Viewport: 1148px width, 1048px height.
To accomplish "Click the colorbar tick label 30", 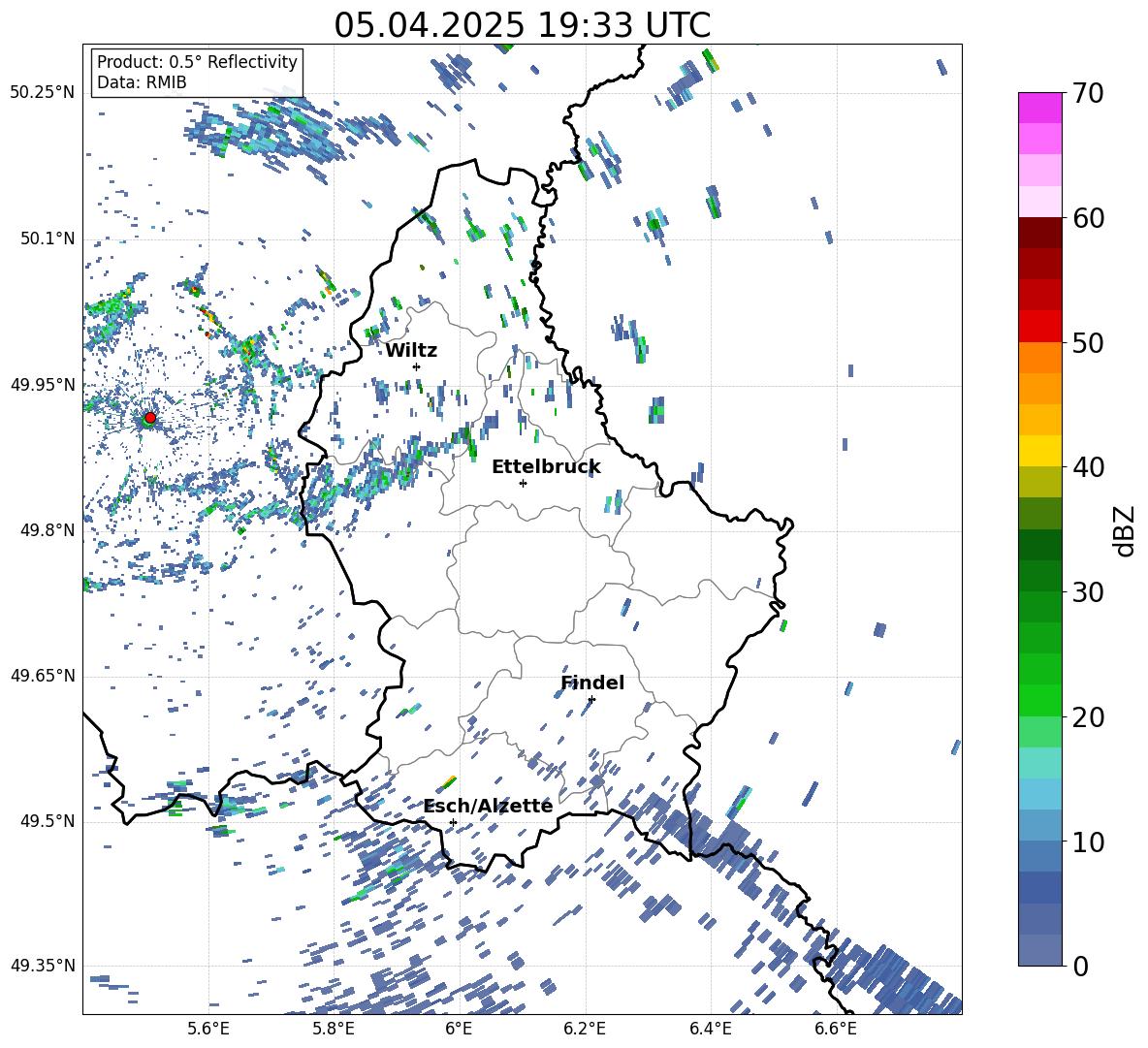I will point(1088,591).
